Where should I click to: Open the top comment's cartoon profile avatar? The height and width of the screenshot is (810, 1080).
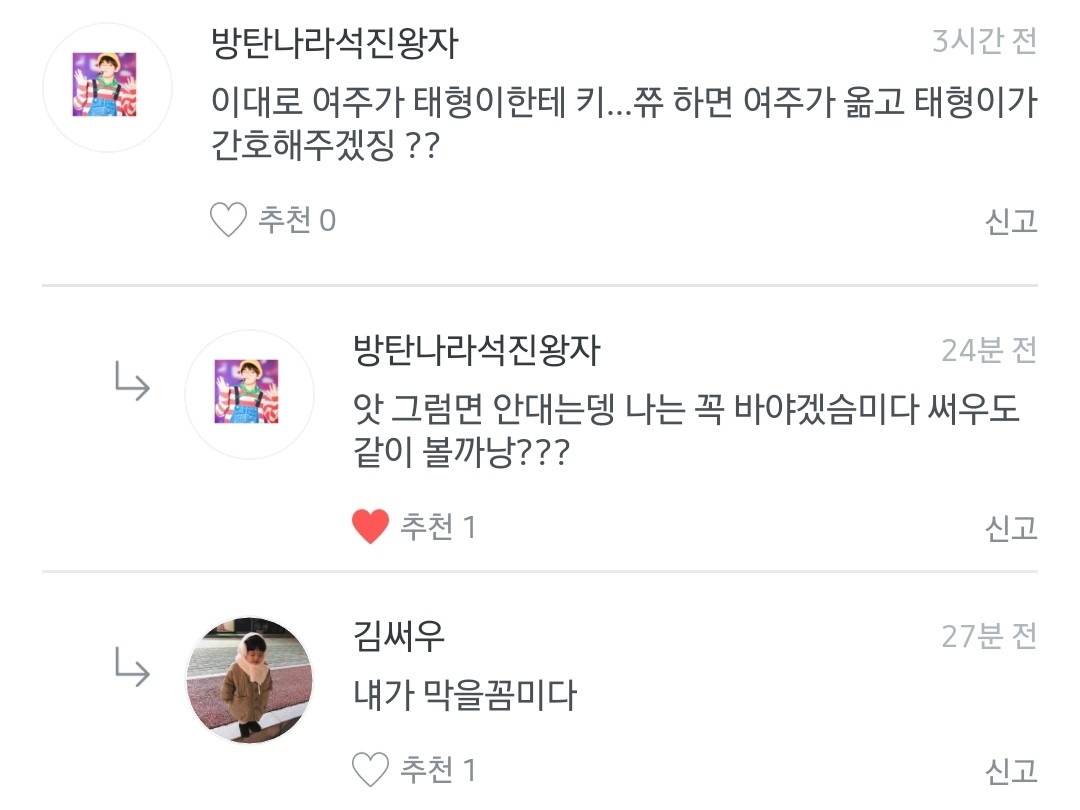(x=107, y=87)
